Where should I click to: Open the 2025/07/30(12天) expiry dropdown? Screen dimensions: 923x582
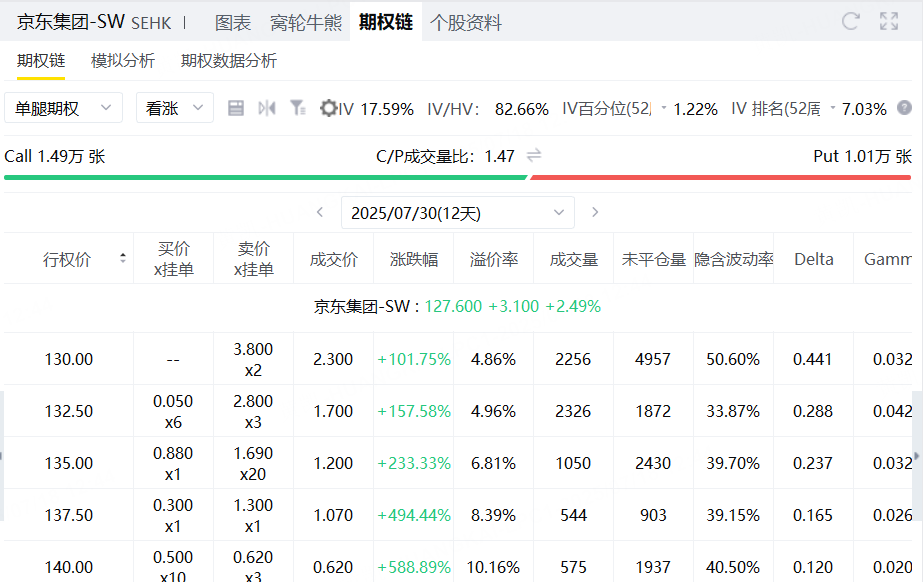tap(457, 212)
